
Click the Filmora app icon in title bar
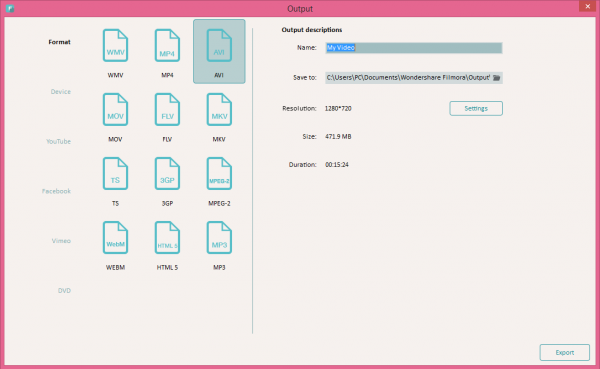pyautogui.click(x=10, y=8)
